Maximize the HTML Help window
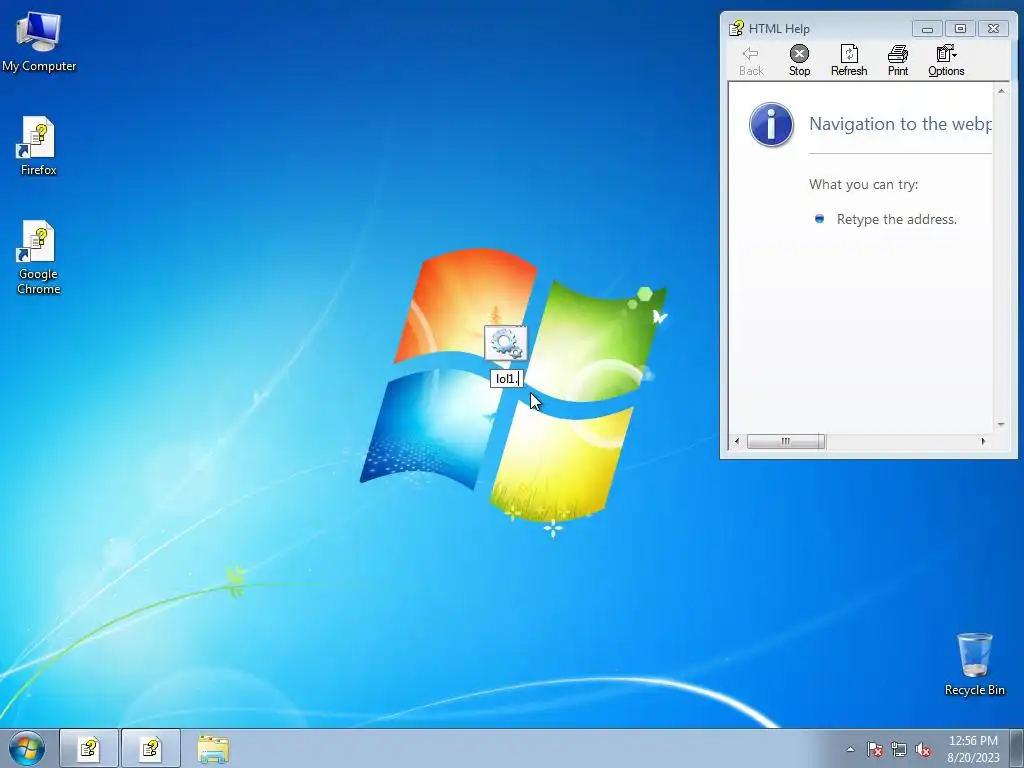This screenshot has height=768, width=1024. click(960, 29)
